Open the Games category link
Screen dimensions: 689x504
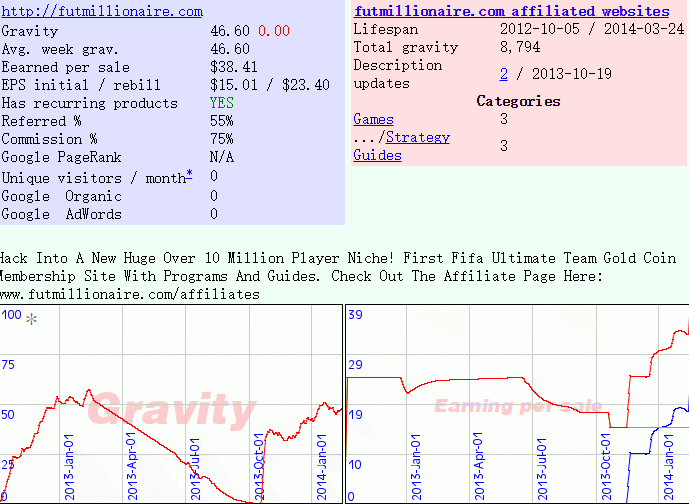pos(373,119)
